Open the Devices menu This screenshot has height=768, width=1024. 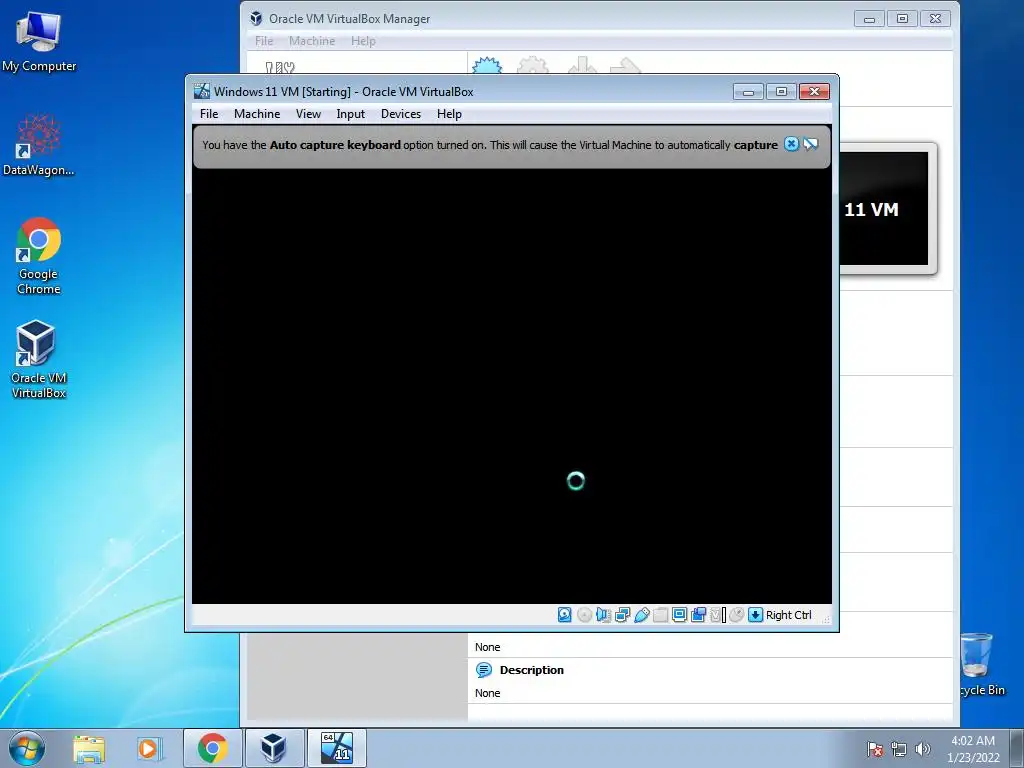(400, 114)
